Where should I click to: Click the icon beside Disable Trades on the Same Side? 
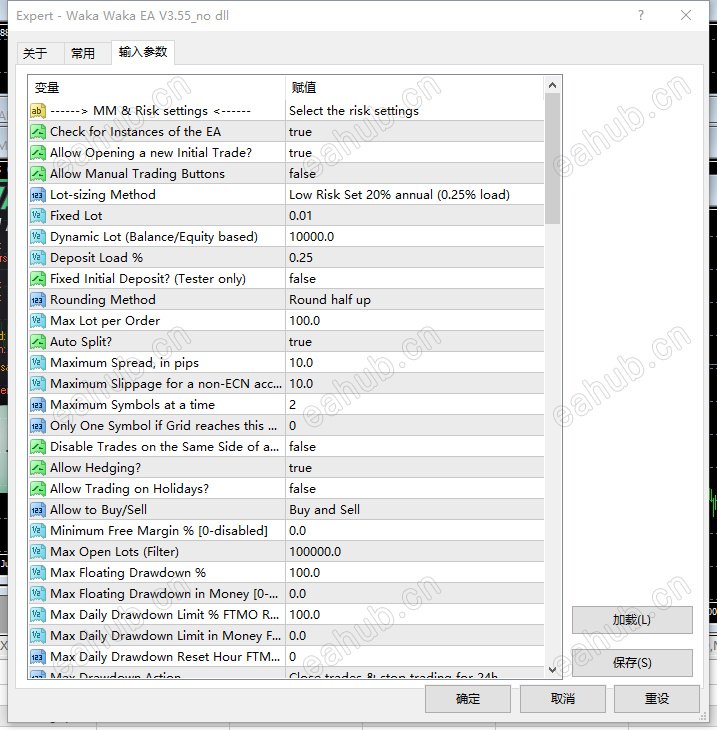pyautogui.click(x=38, y=446)
